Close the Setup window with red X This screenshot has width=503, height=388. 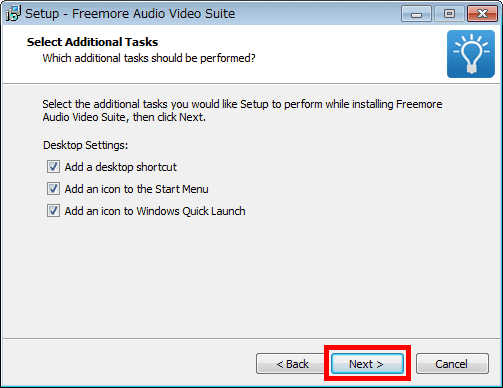pyautogui.click(x=482, y=14)
